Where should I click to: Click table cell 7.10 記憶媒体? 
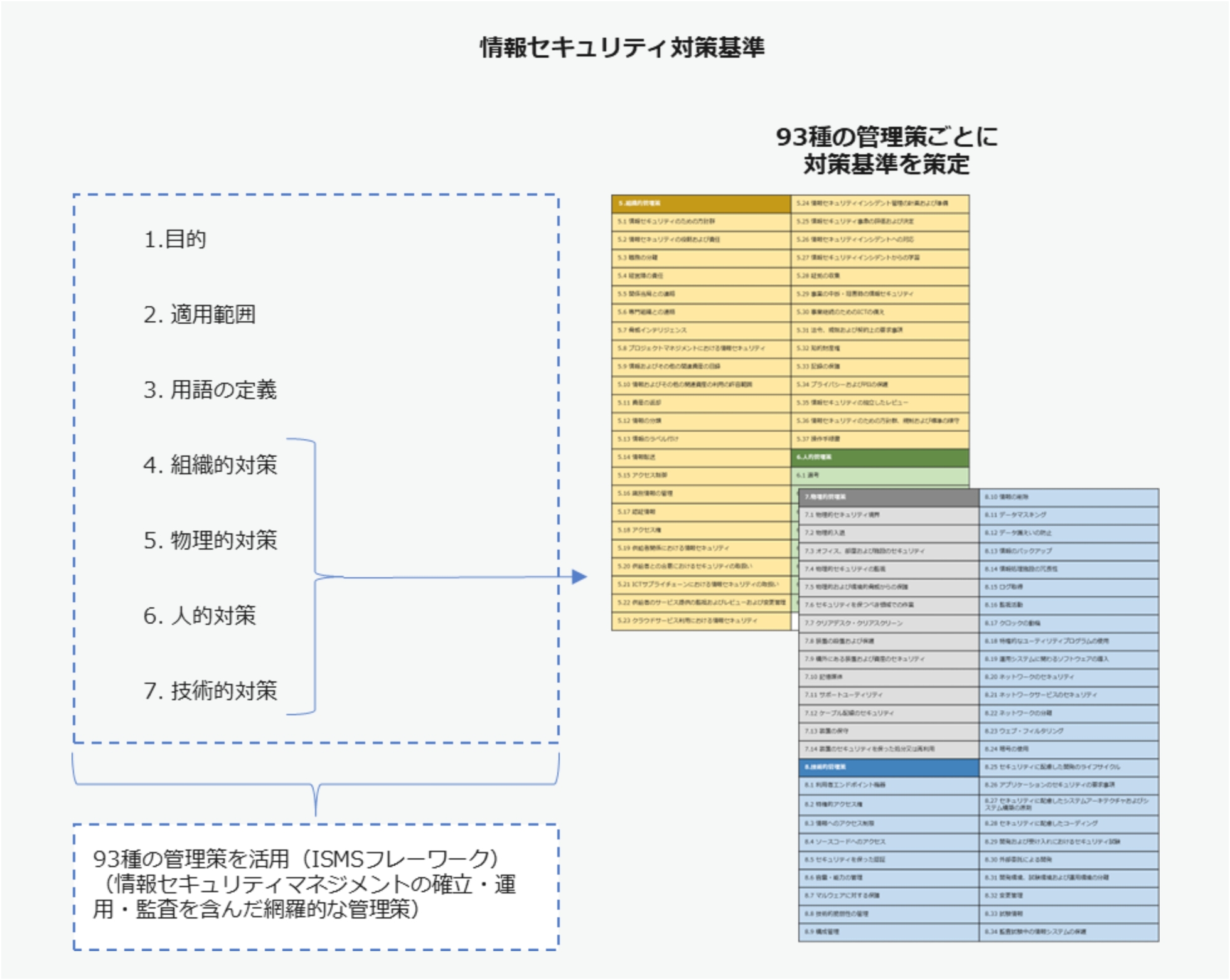[x=889, y=678]
